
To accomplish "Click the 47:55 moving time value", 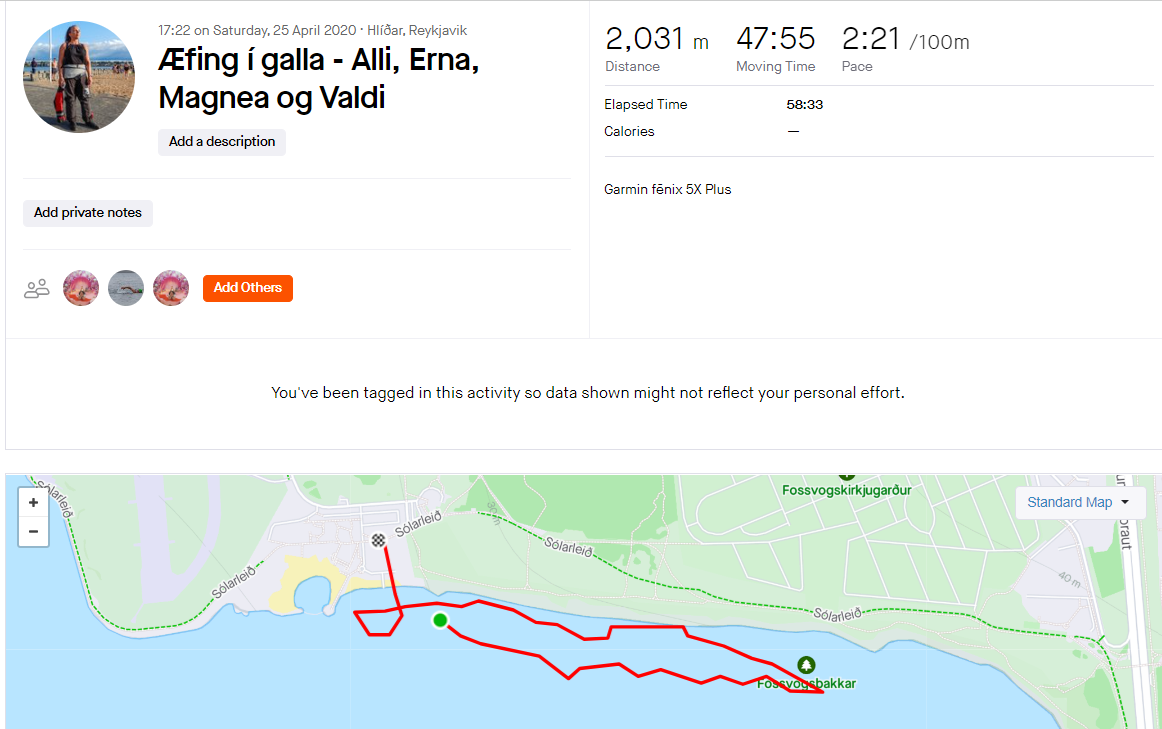I will click(775, 39).
